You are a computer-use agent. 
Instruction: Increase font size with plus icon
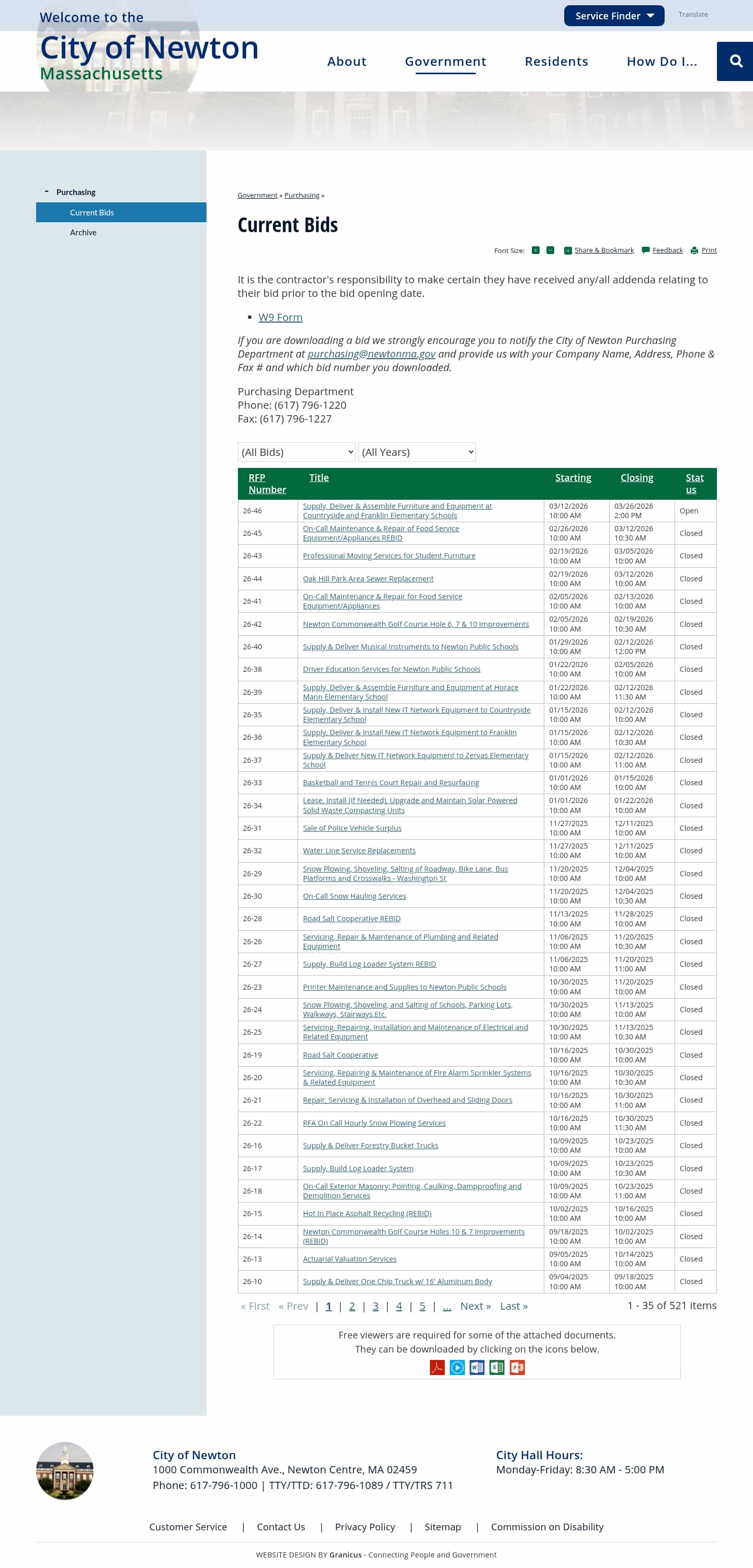click(x=535, y=250)
